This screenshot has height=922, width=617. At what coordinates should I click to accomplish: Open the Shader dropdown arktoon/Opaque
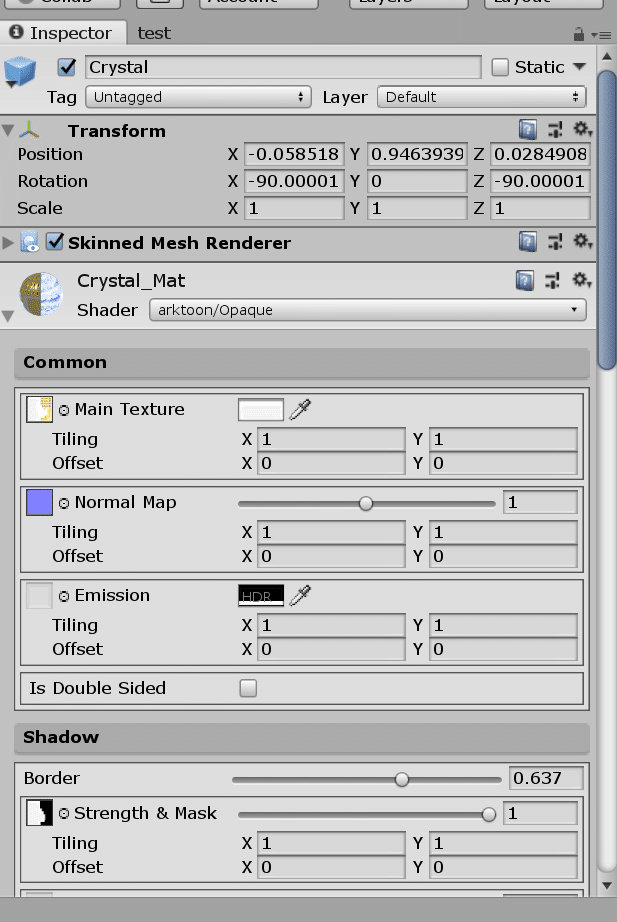pyautogui.click(x=368, y=310)
